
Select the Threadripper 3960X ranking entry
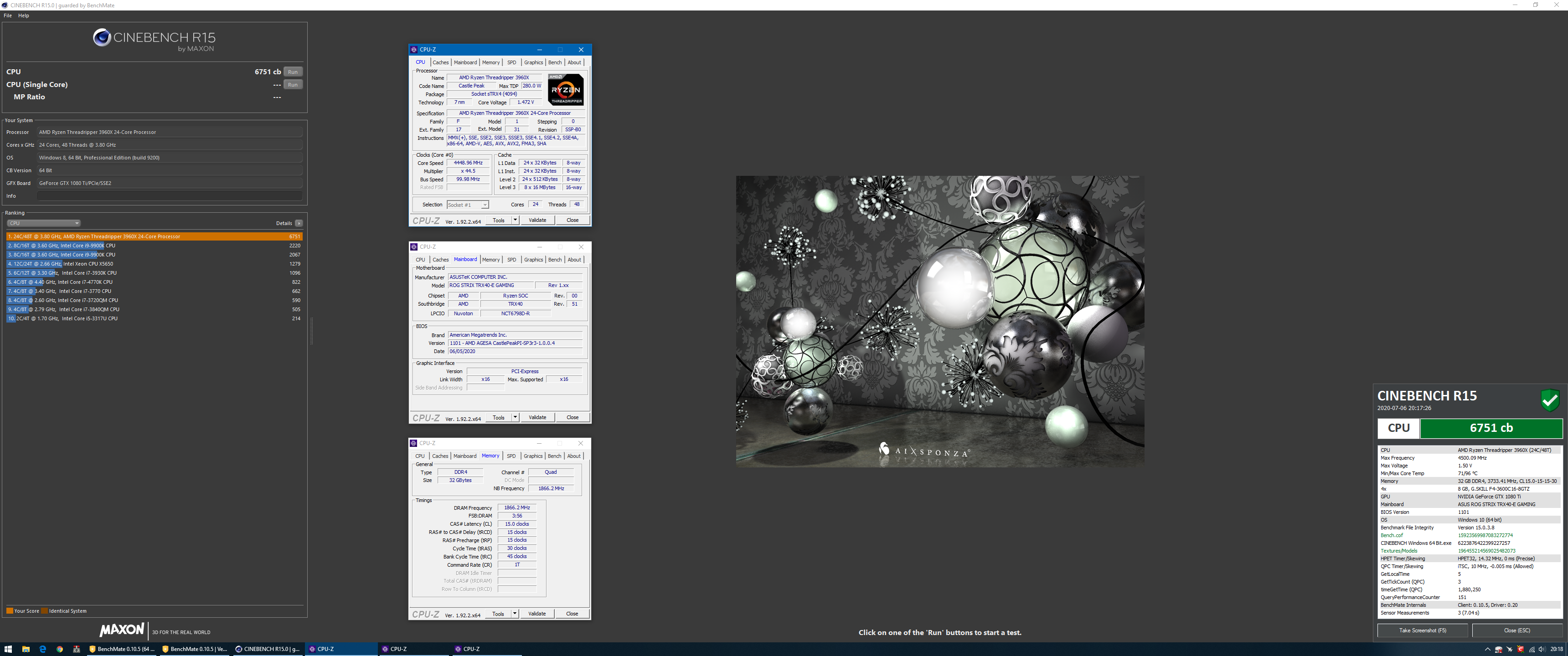154,236
